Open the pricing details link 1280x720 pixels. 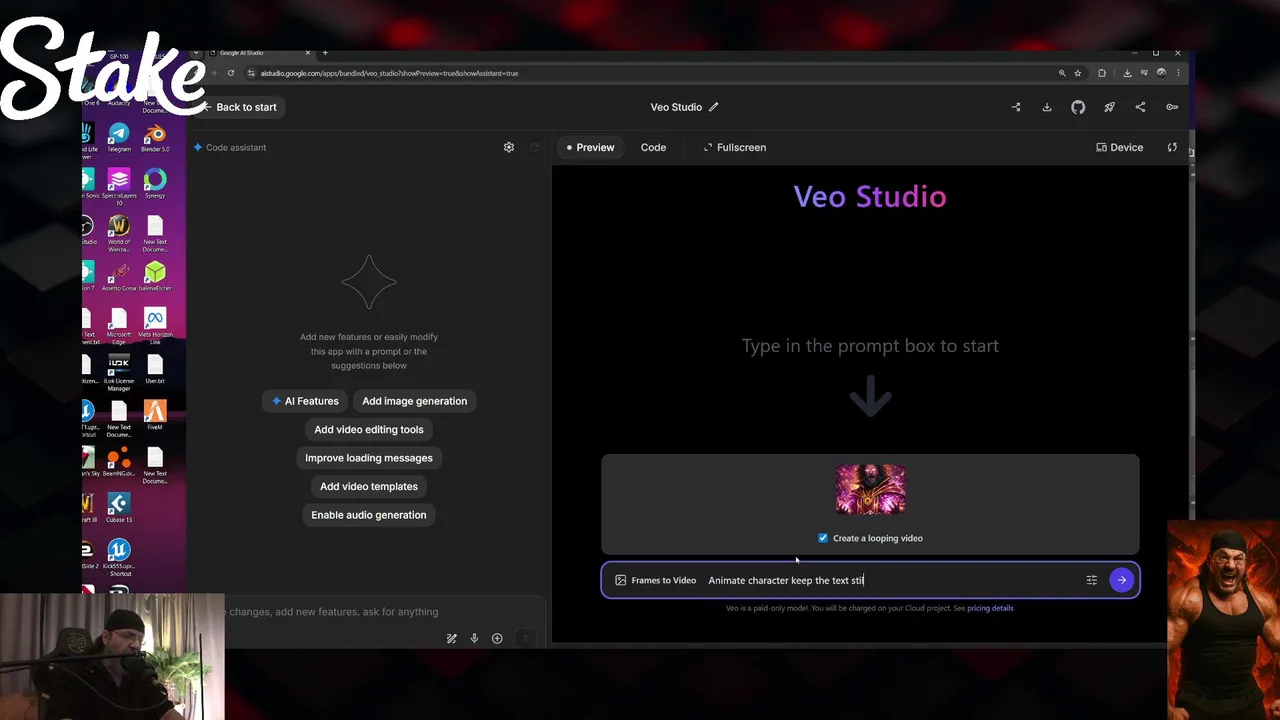coord(990,608)
